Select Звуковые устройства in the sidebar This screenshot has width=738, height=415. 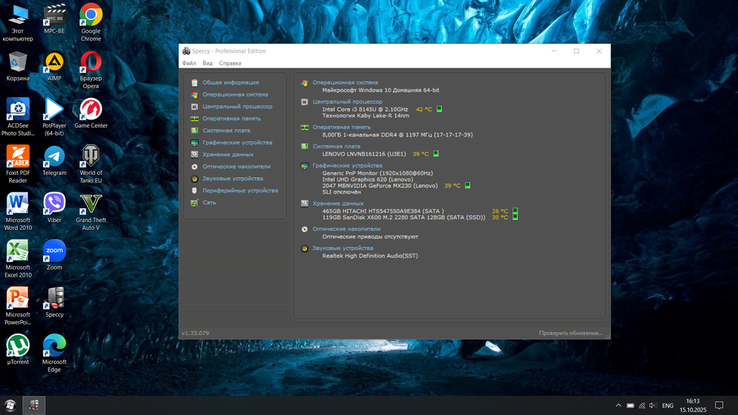click(233, 178)
